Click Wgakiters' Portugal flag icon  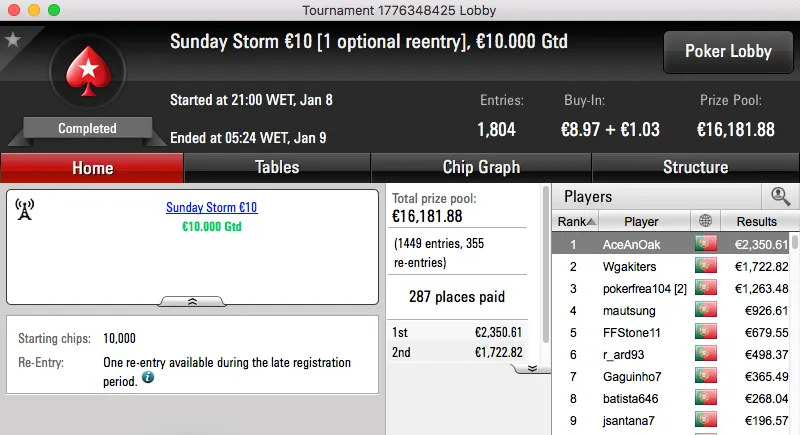click(707, 267)
